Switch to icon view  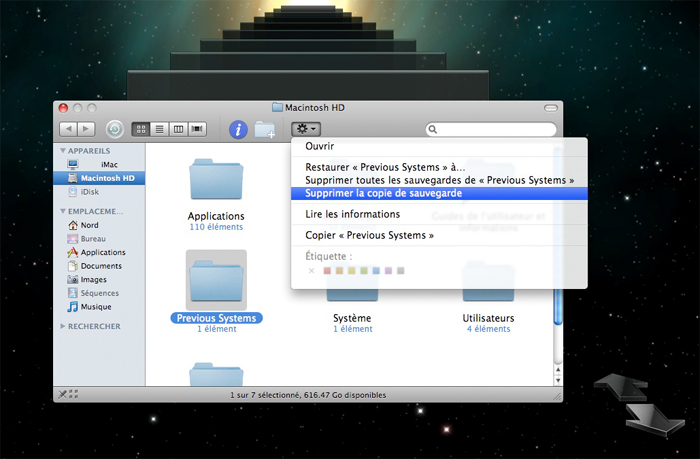pyautogui.click(x=141, y=129)
